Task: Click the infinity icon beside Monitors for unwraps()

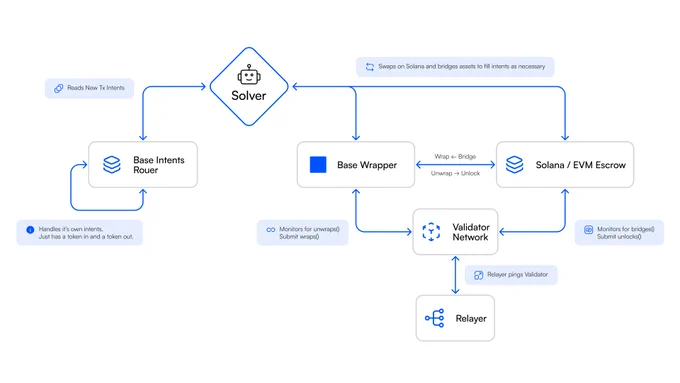Action: click(x=271, y=229)
